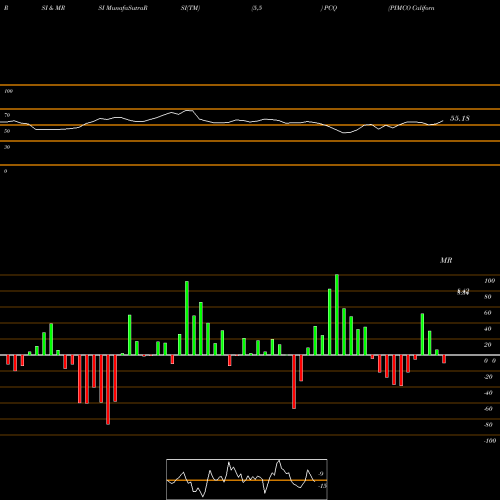This screenshot has height=500, width=500.
Task: Click MR axis label 60
Action: tap(488, 313)
